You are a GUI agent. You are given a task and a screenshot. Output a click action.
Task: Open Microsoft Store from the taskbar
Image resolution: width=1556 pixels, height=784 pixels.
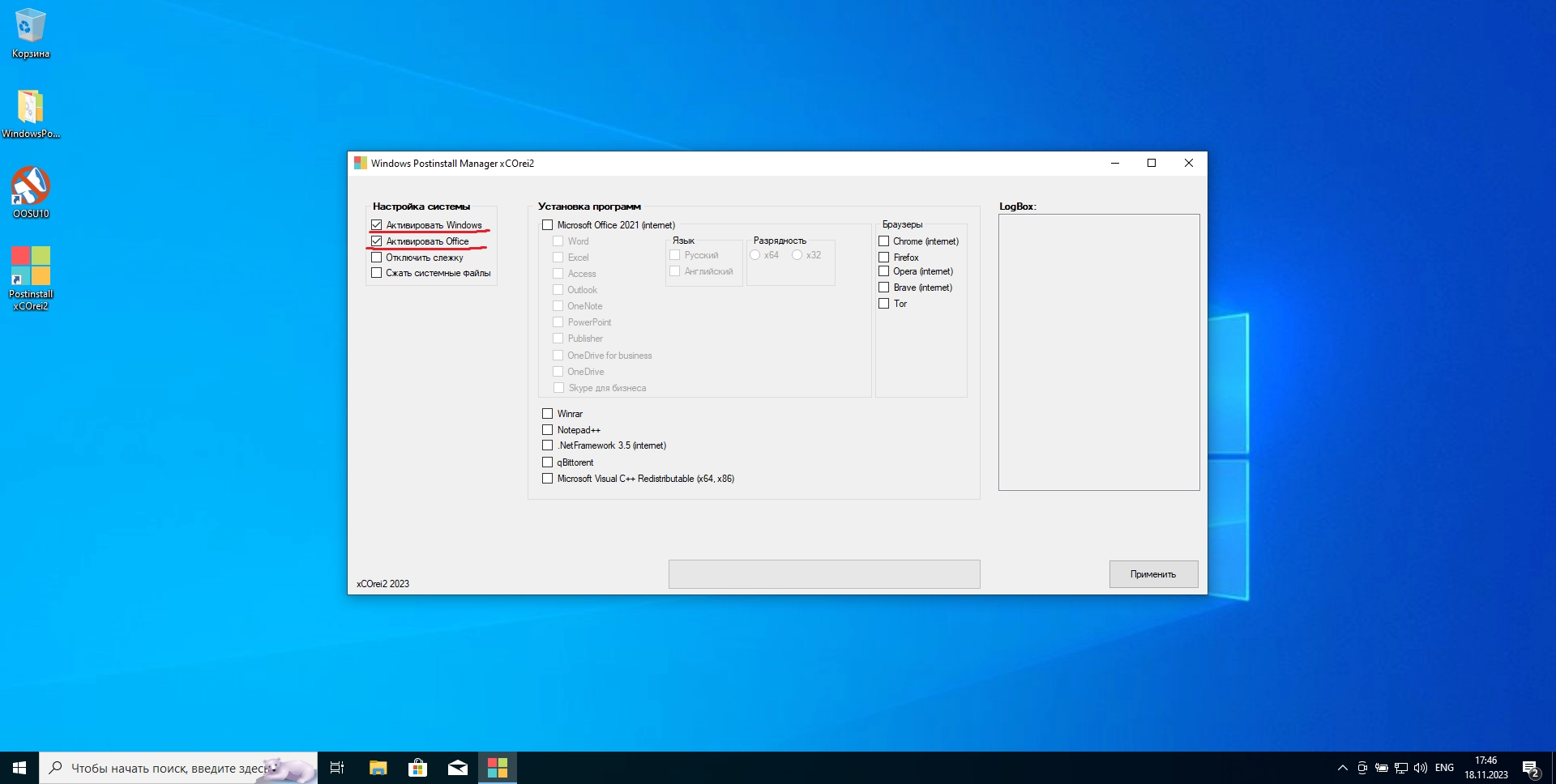click(x=417, y=768)
